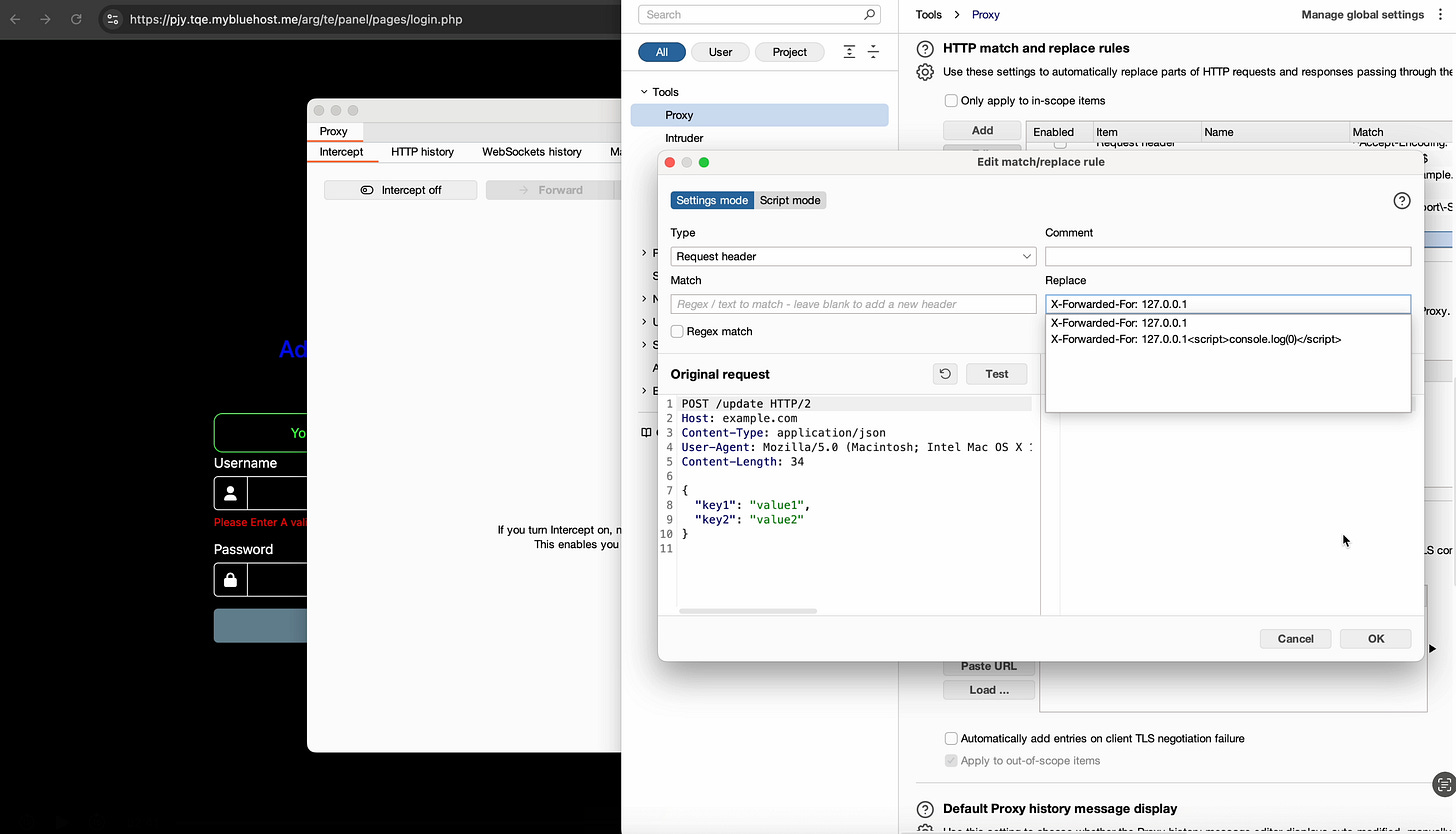The height and width of the screenshot is (834, 1456).
Task: Toggle Automatically add entries on TLS failure
Action: point(951,739)
